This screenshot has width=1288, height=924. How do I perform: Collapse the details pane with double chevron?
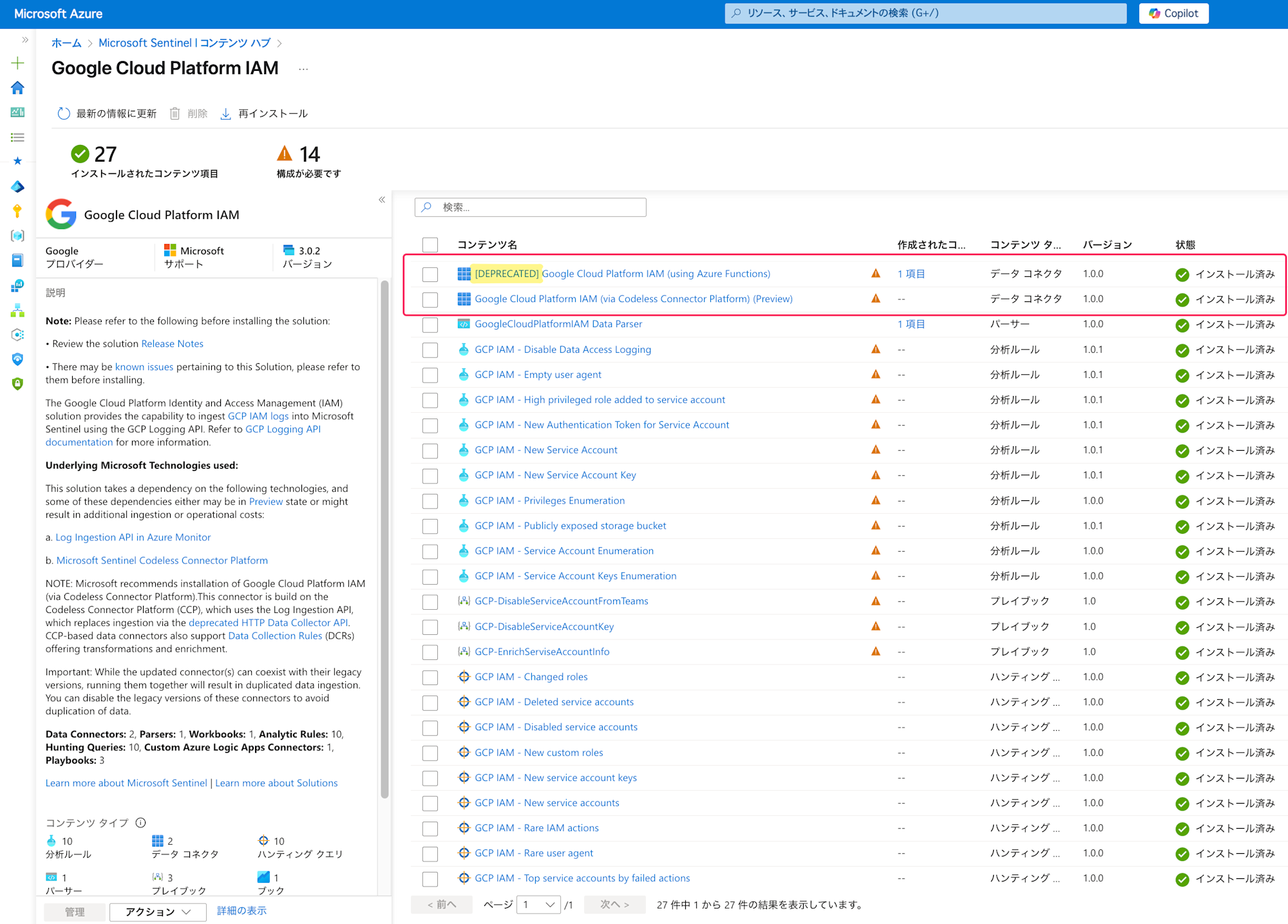(x=382, y=200)
